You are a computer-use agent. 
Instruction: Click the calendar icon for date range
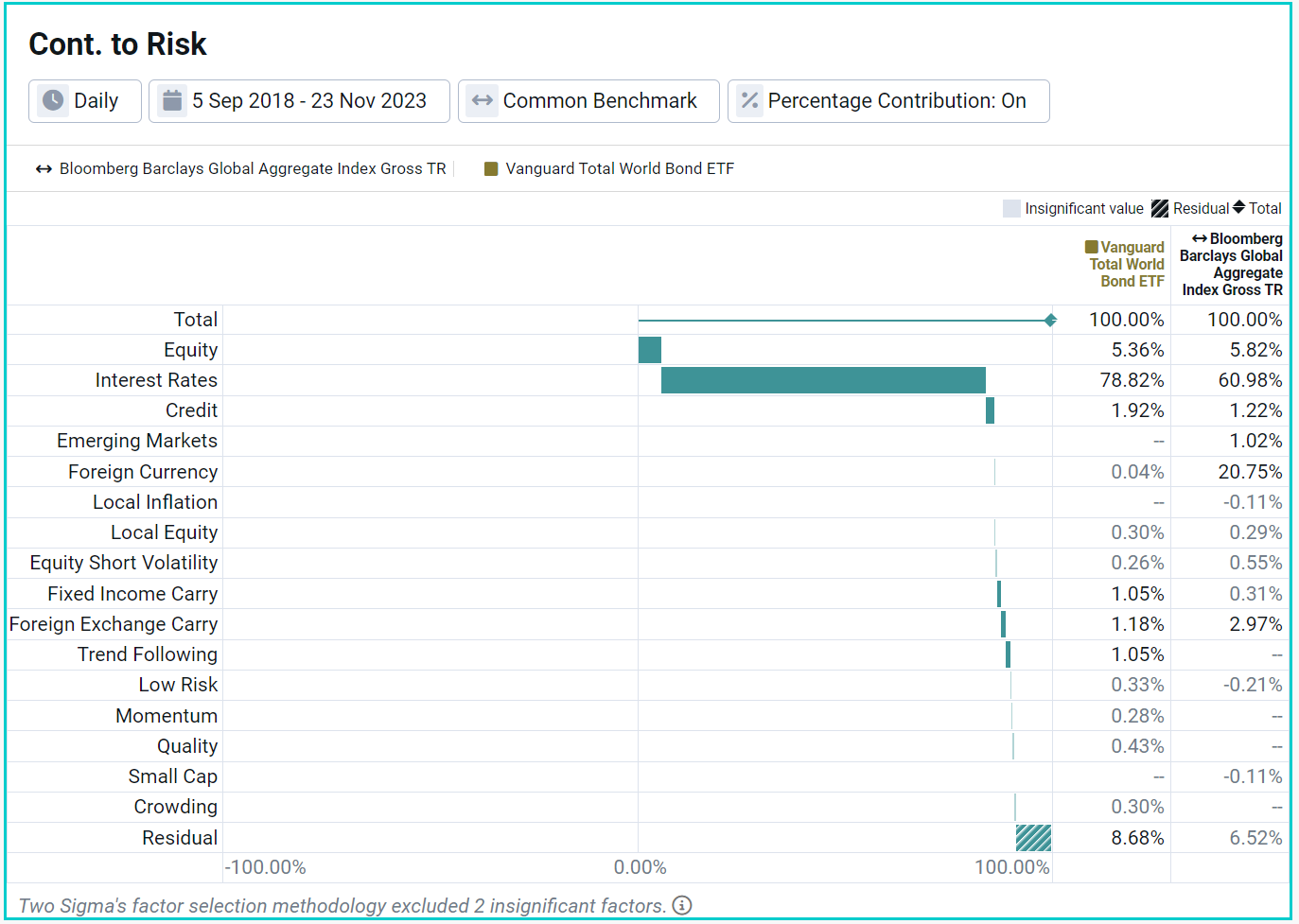(x=171, y=100)
